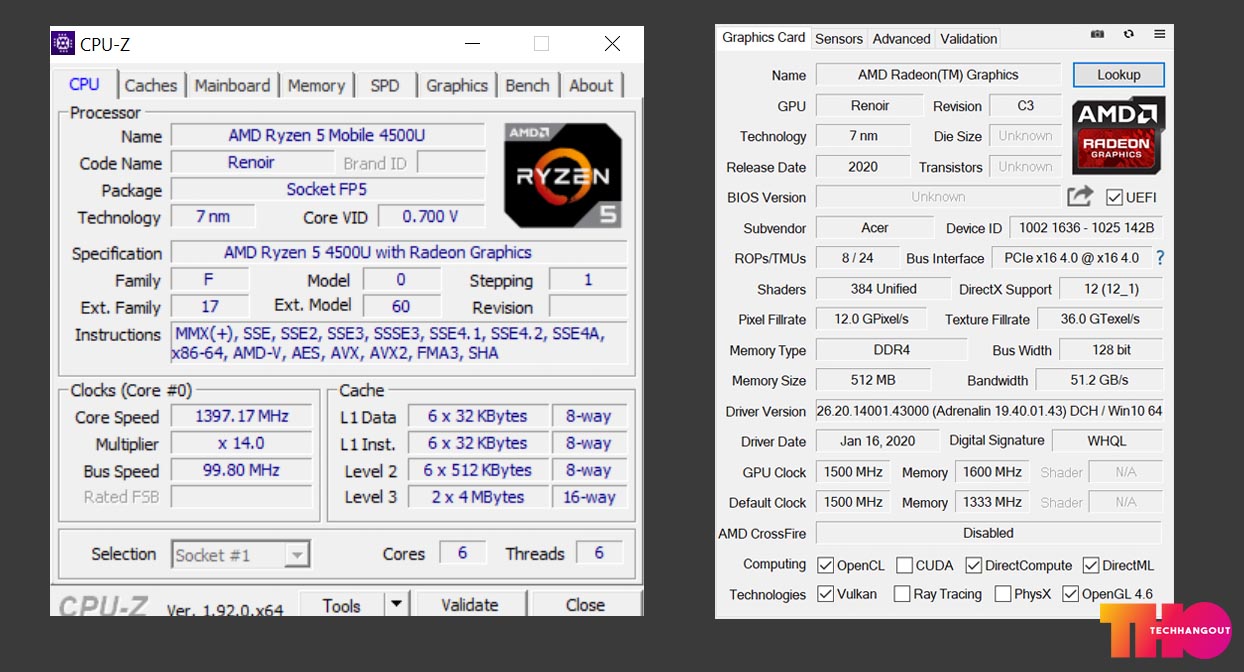Click the Memory Size value 512 MB
1244x672 pixels.
[873, 380]
